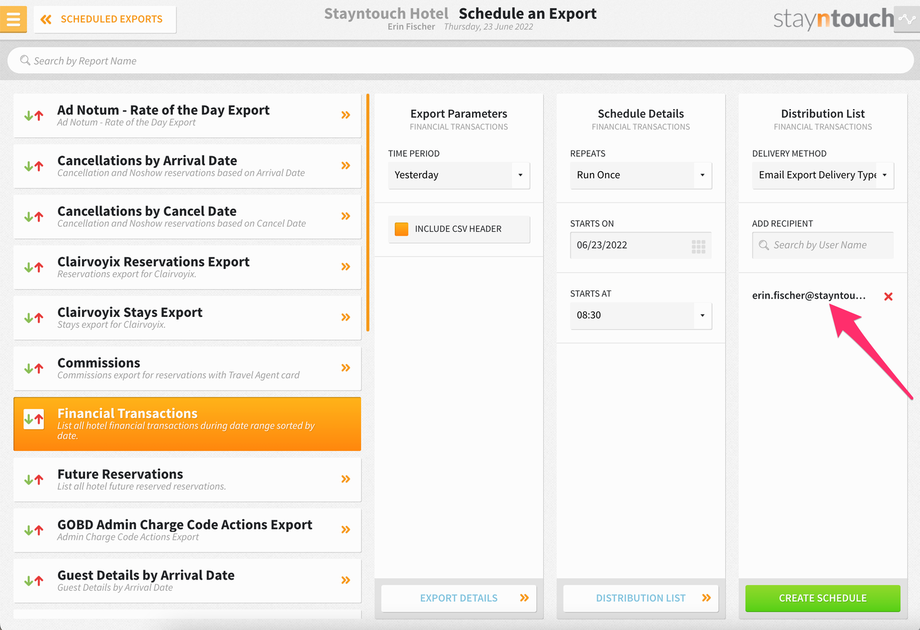This screenshot has height=630, width=920.
Task: Focus the Search by User Name recipient field
Action: [x=823, y=245]
